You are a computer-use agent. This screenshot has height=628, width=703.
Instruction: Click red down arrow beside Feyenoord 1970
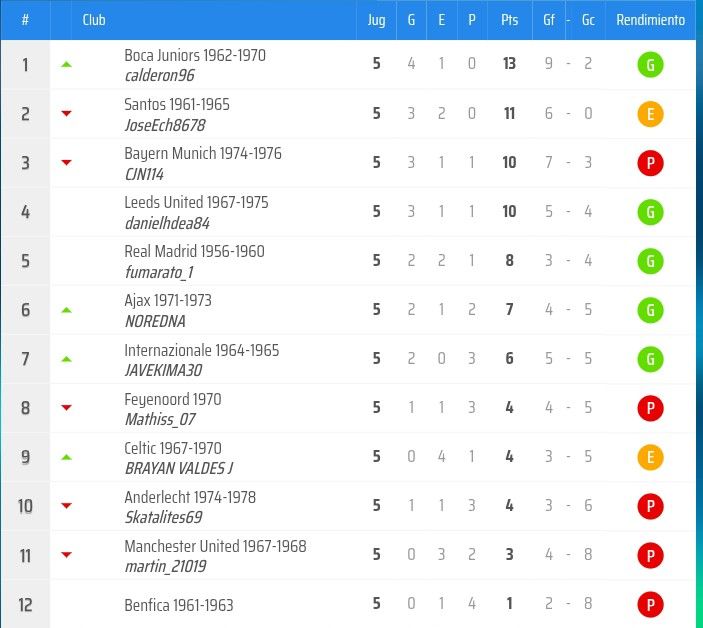click(x=66, y=407)
